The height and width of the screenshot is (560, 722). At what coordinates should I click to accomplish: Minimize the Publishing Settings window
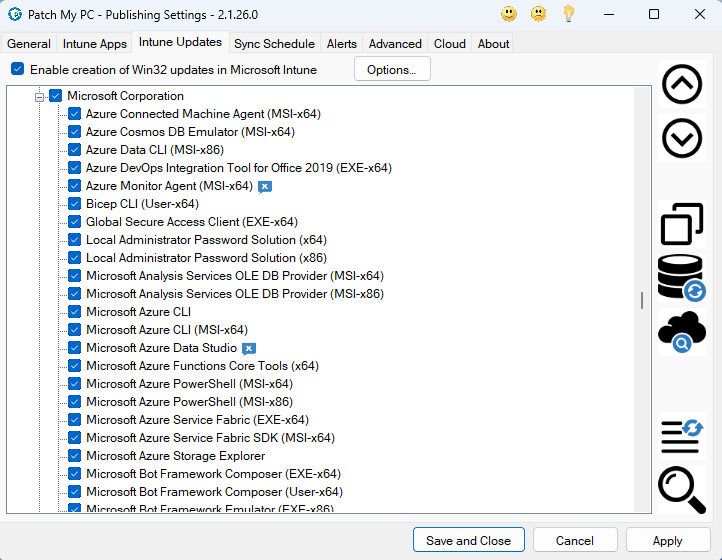click(609, 14)
